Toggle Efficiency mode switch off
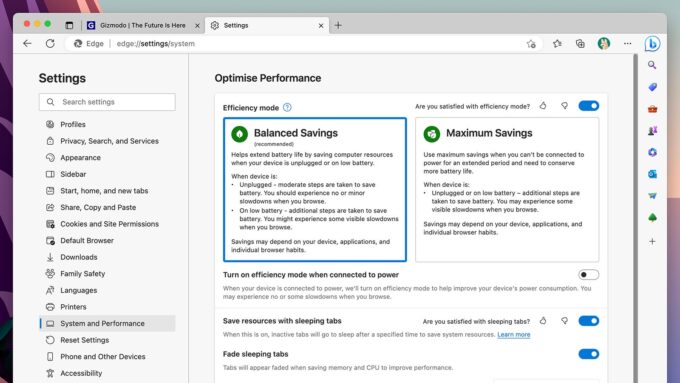Viewport: 680px width, 383px height. click(588, 106)
